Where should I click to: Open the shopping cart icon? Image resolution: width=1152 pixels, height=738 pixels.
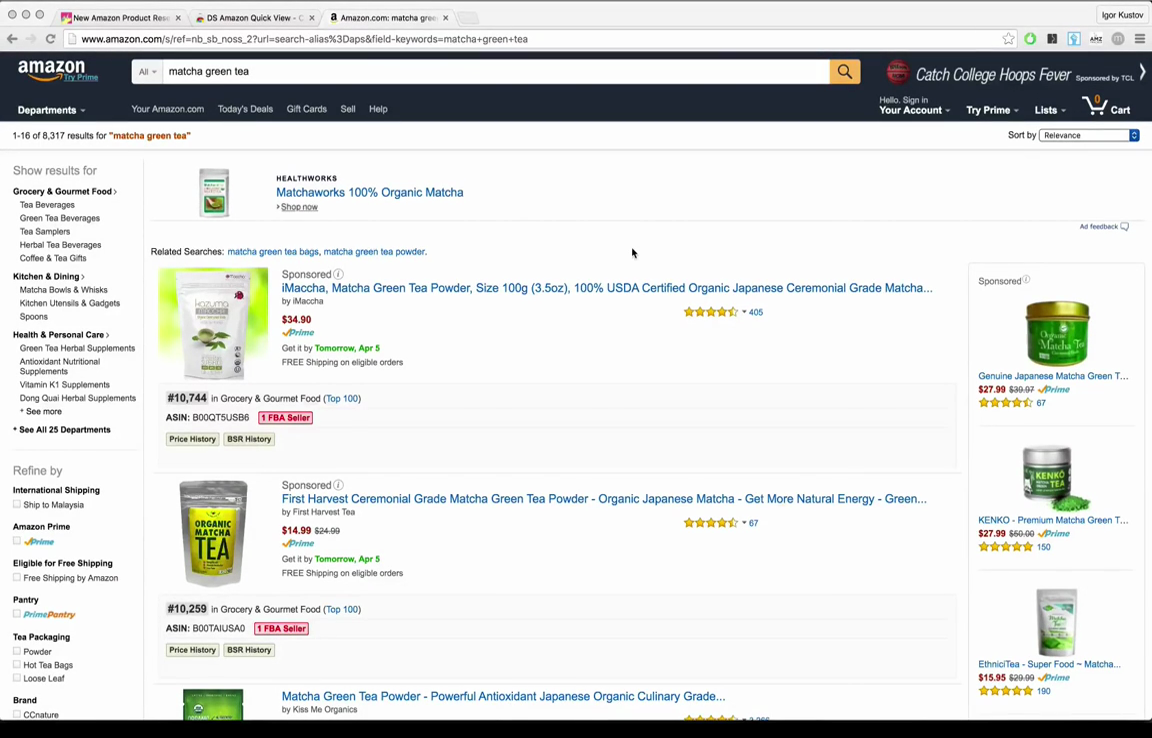[1095, 106]
